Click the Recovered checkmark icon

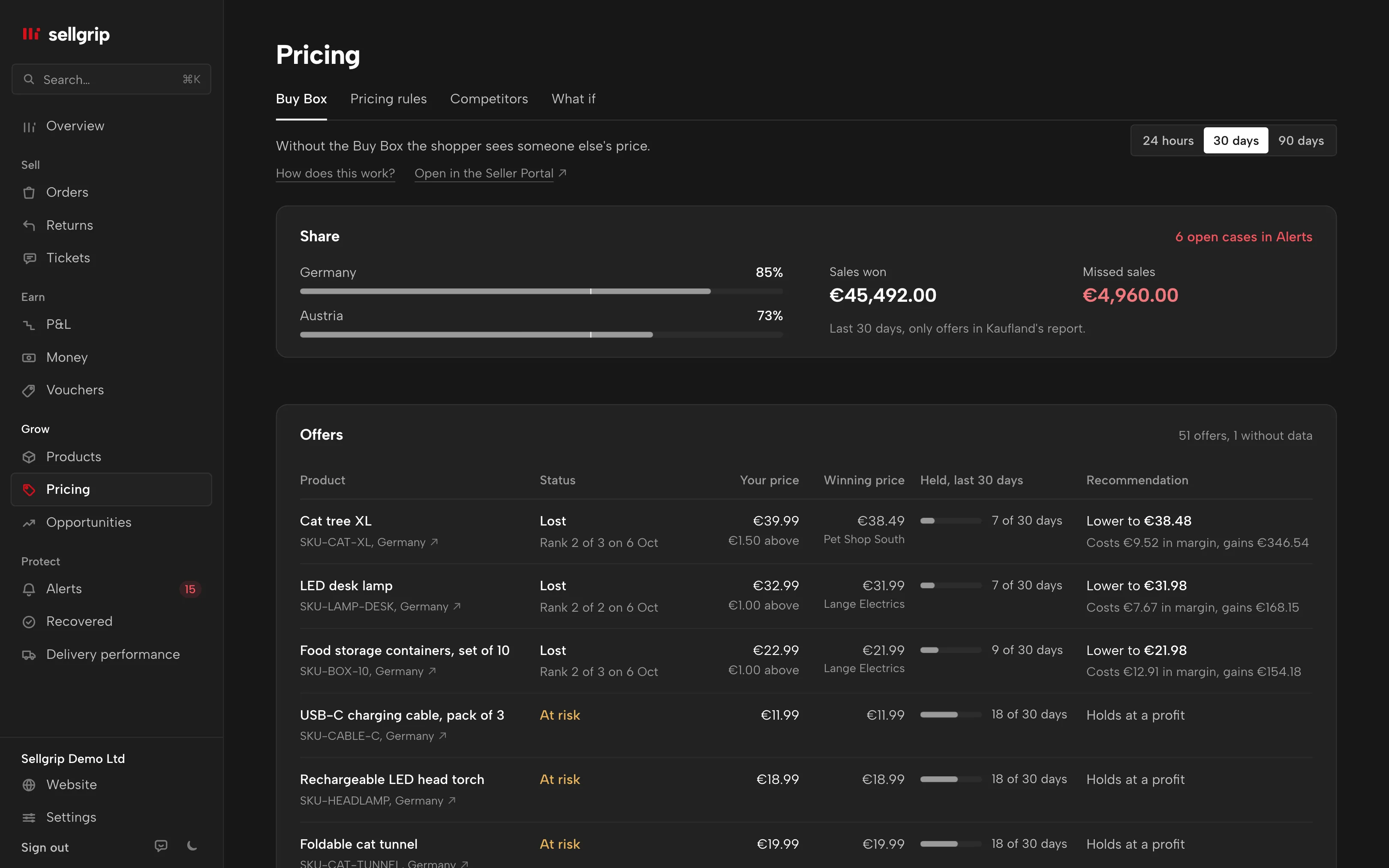click(29, 622)
